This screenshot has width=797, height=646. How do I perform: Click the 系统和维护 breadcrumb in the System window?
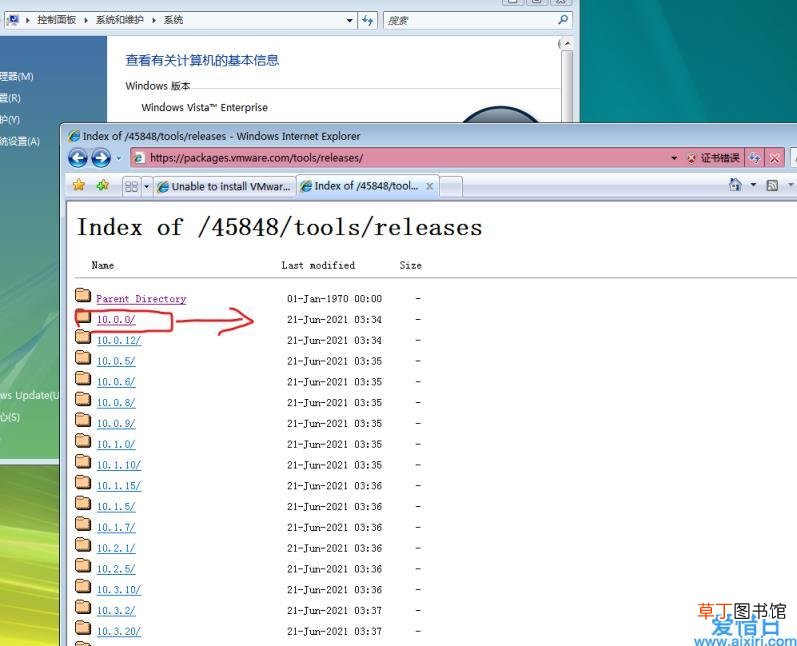120,20
